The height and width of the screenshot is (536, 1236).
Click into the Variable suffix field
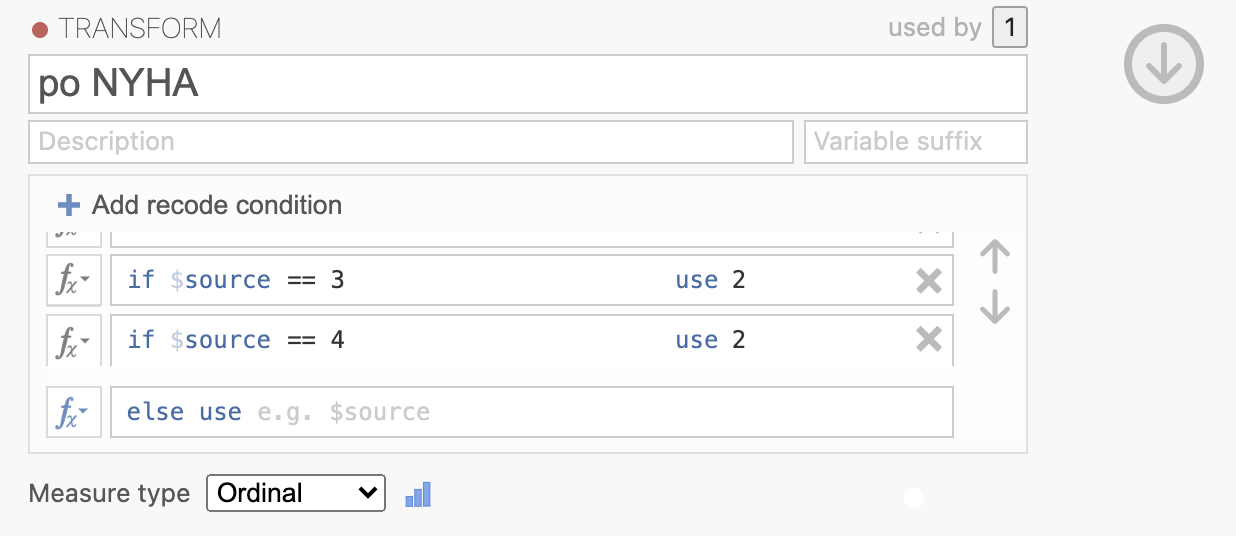tap(916, 142)
